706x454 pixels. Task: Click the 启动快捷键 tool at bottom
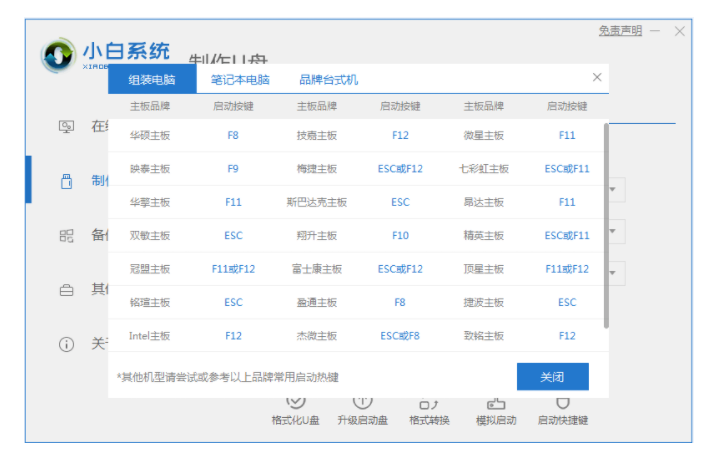(x=562, y=412)
